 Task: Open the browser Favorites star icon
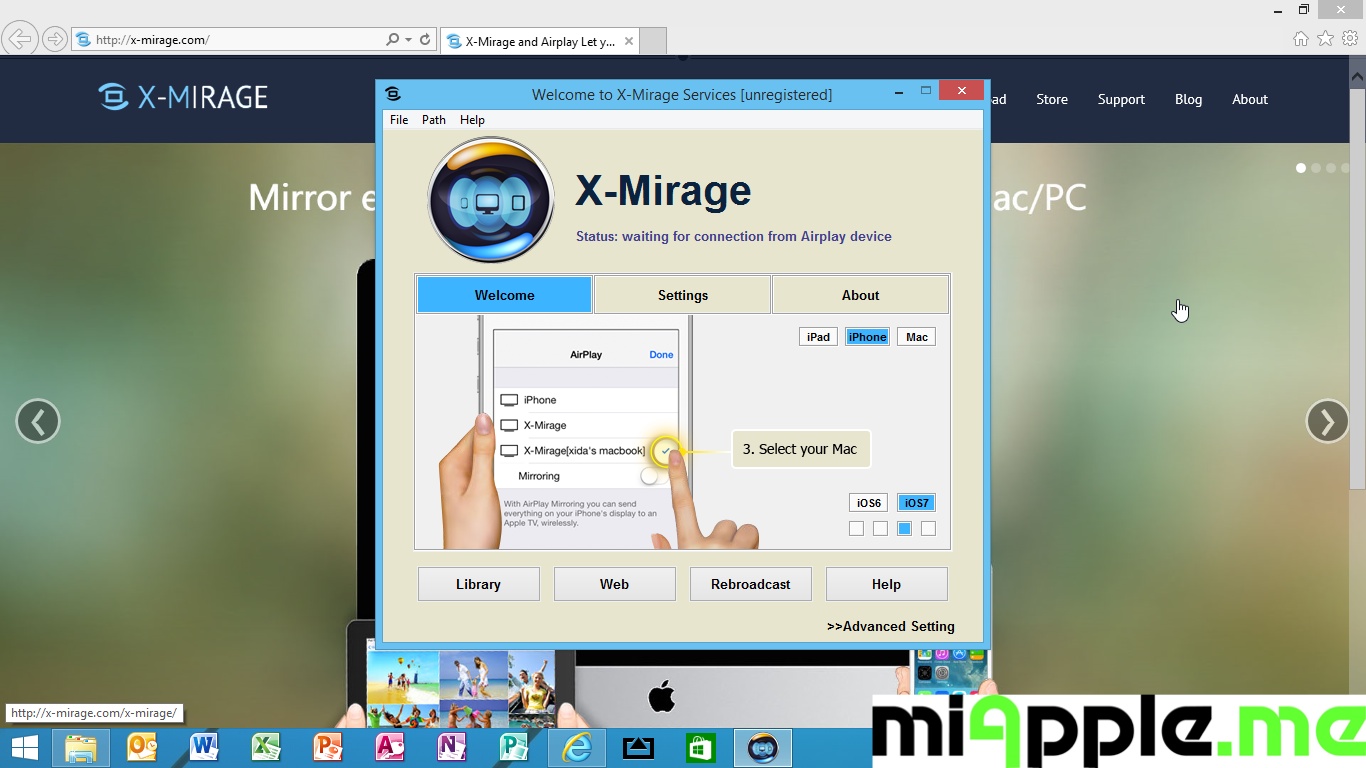[1325, 39]
